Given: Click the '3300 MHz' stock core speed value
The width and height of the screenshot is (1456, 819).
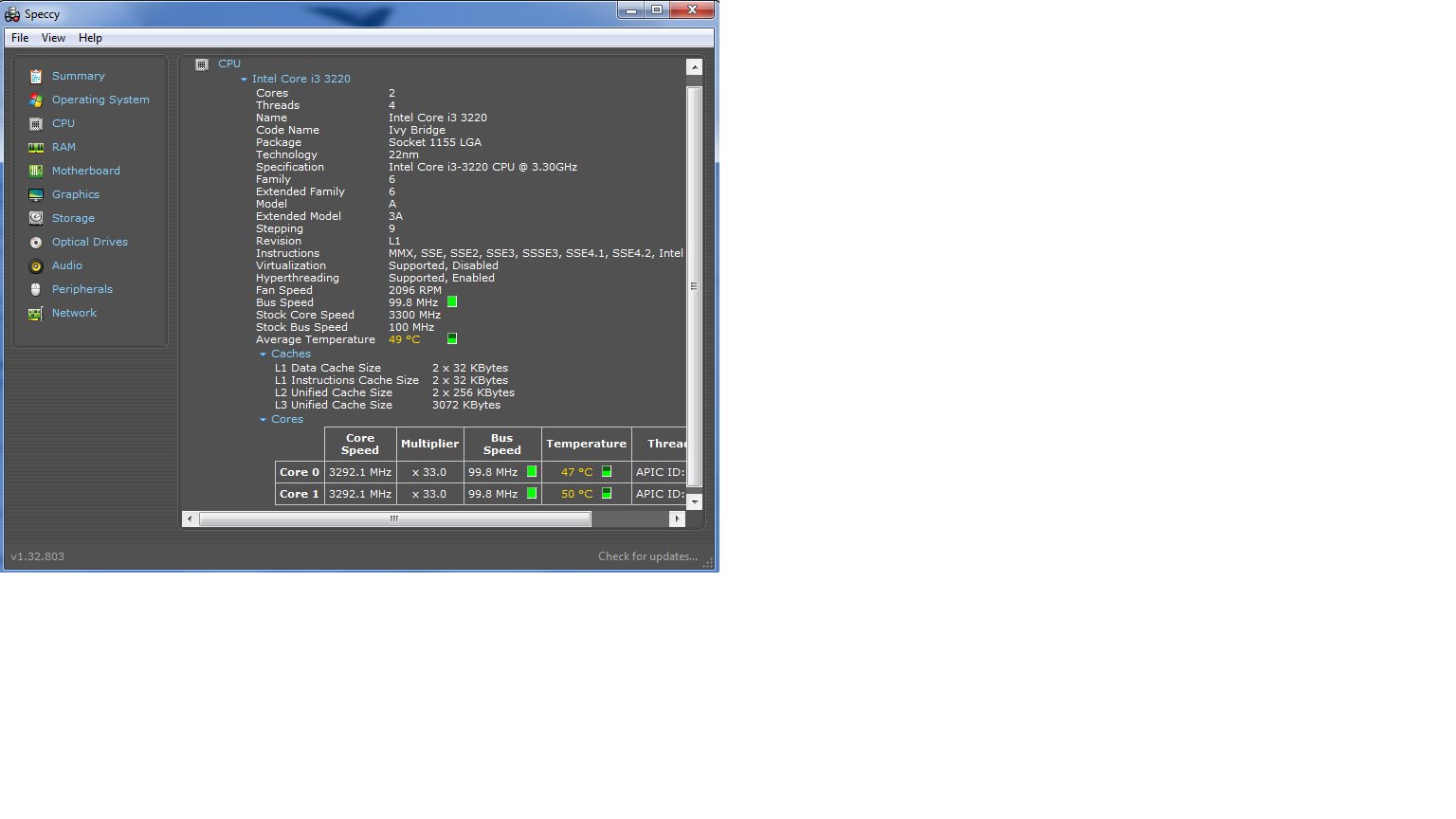Looking at the screenshot, I should 414,315.
